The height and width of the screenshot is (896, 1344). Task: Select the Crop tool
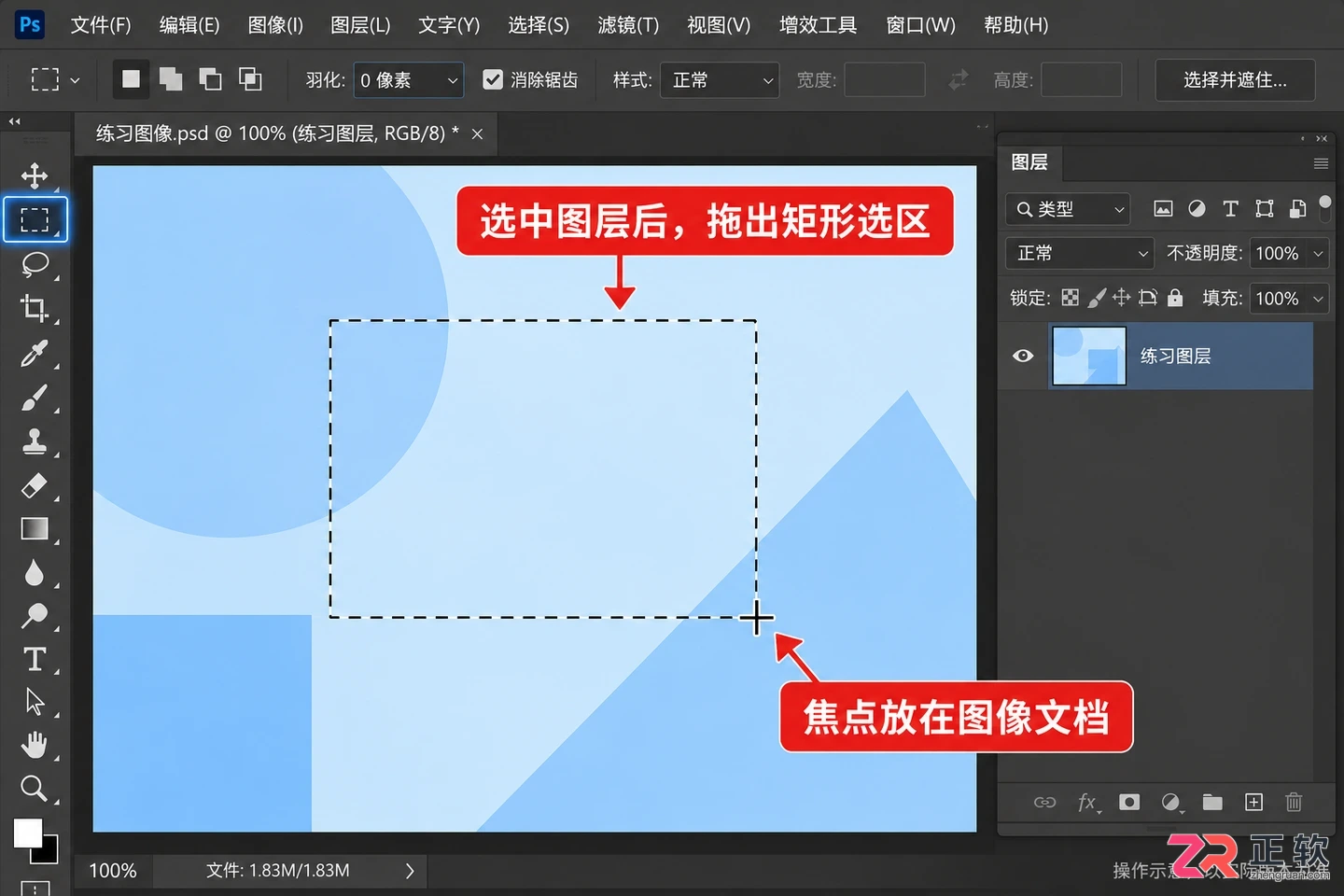[x=35, y=308]
